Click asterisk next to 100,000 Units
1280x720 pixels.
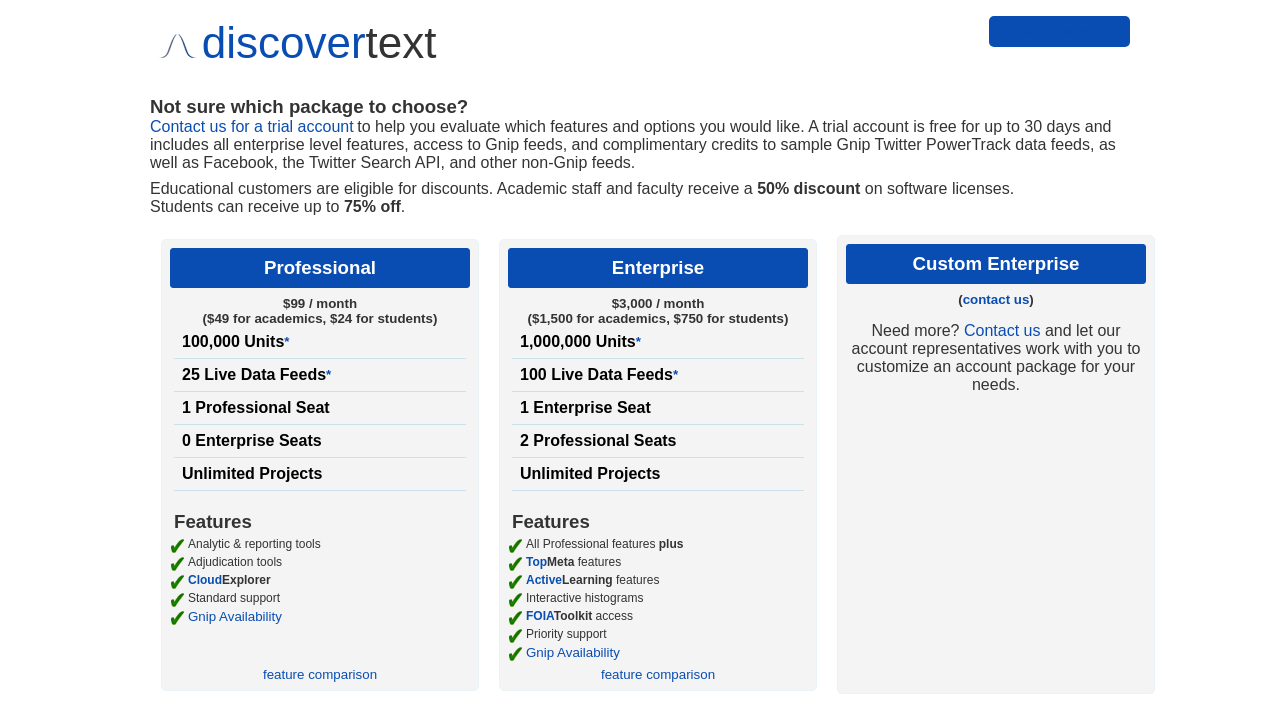pos(287,342)
